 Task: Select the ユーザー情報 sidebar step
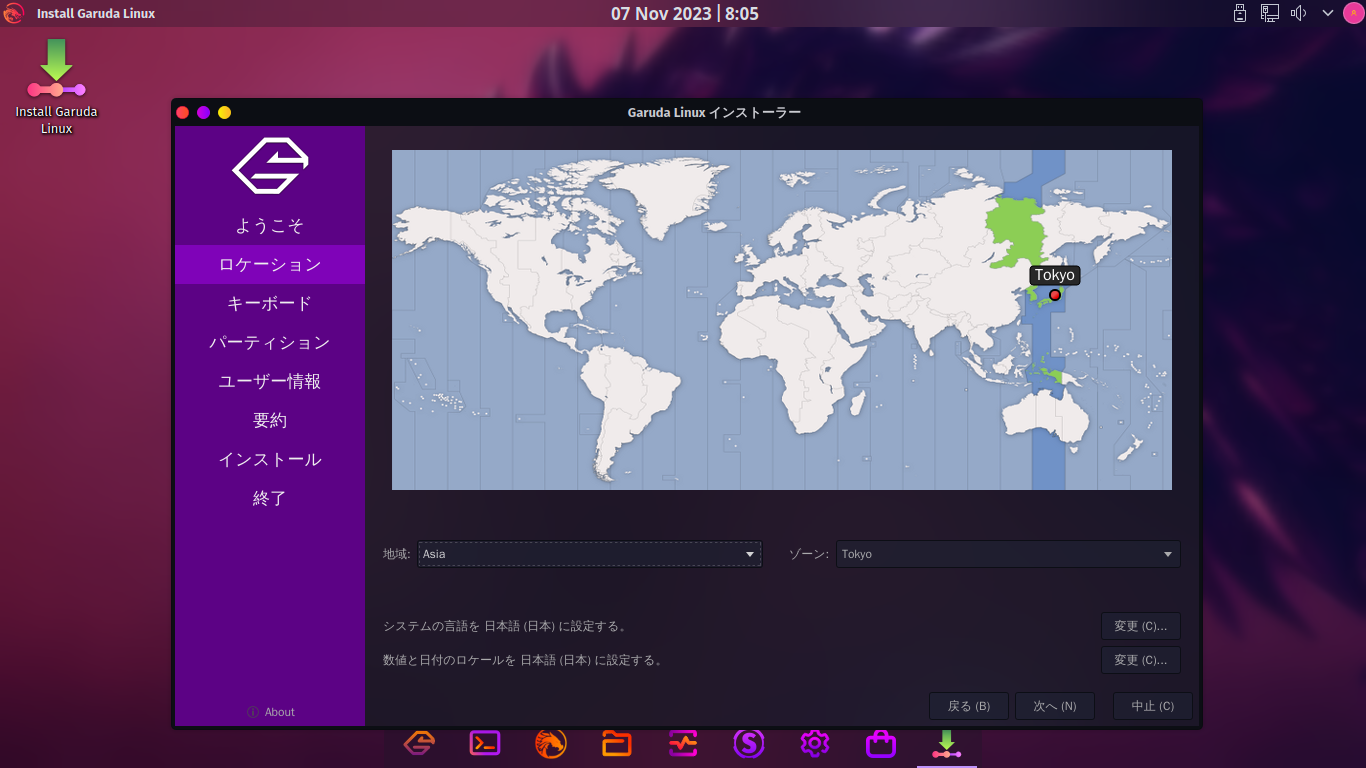coord(270,382)
